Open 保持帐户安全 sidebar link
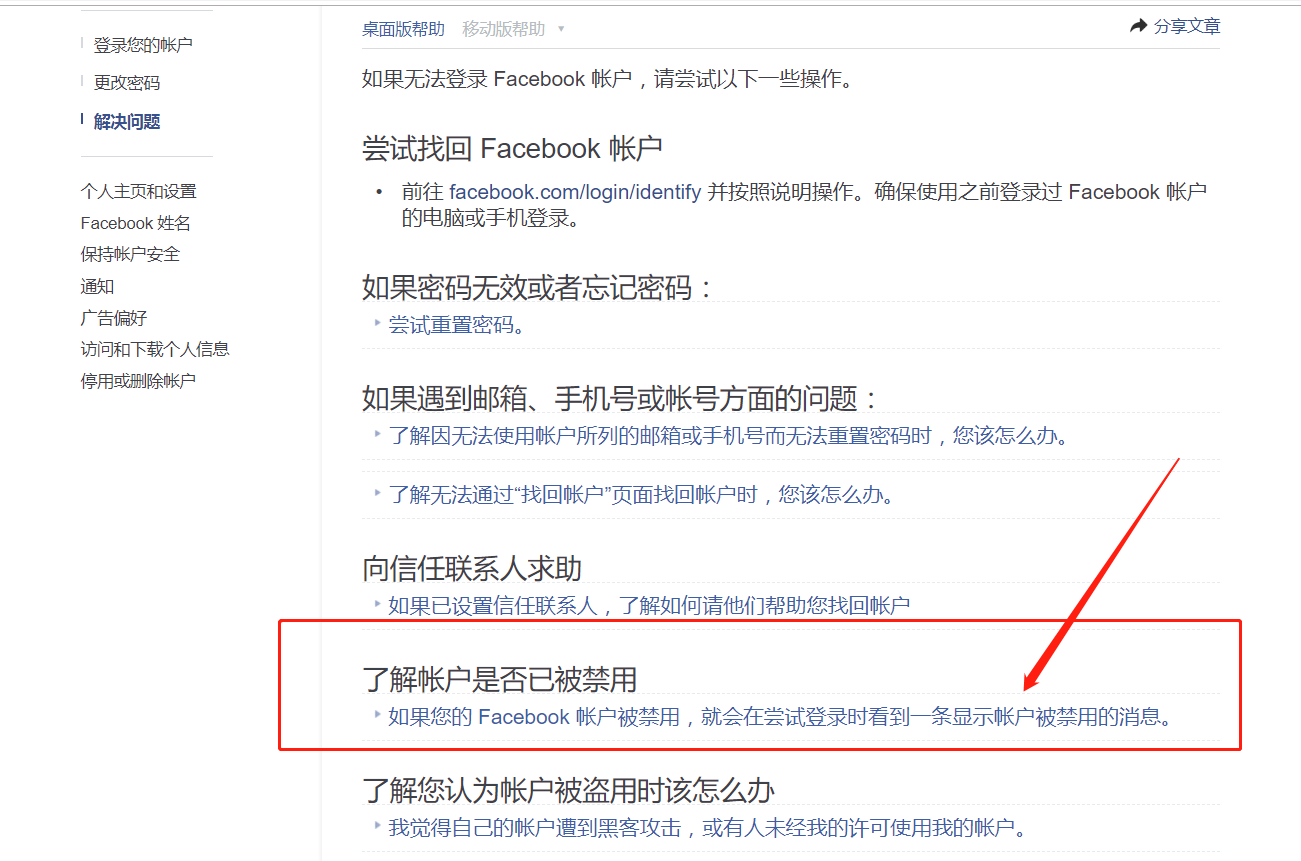 pos(131,254)
